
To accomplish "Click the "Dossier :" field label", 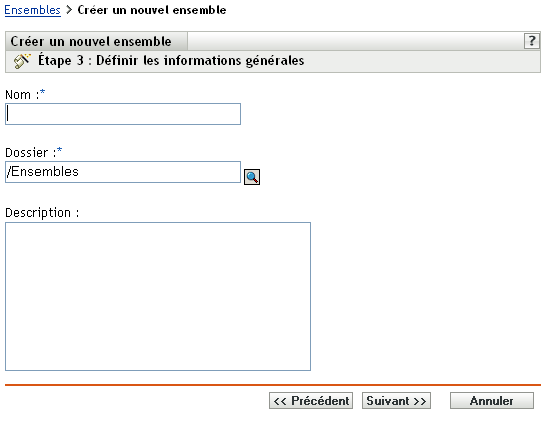I will [31, 153].
